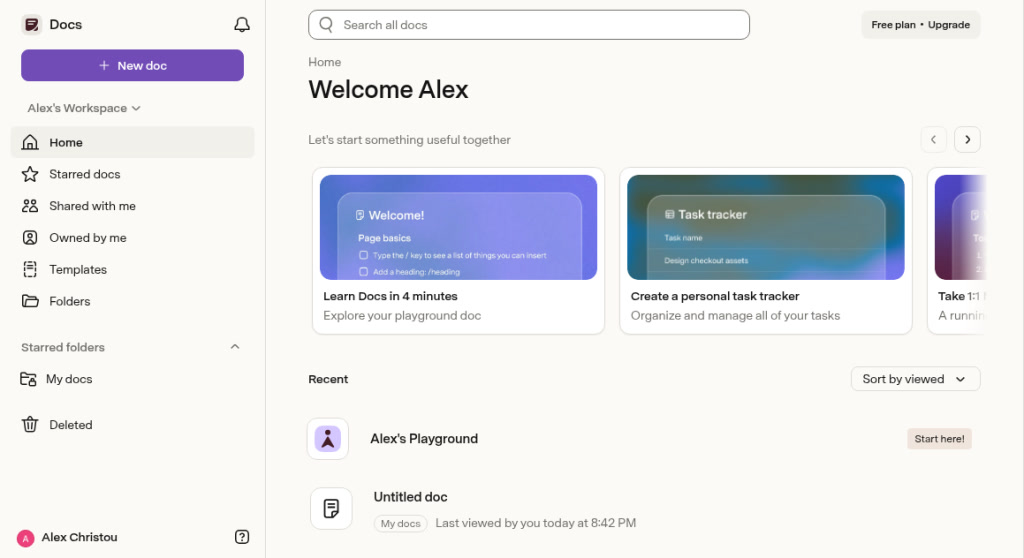
Task: Open the Sort by viewed dropdown
Action: (915, 379)
